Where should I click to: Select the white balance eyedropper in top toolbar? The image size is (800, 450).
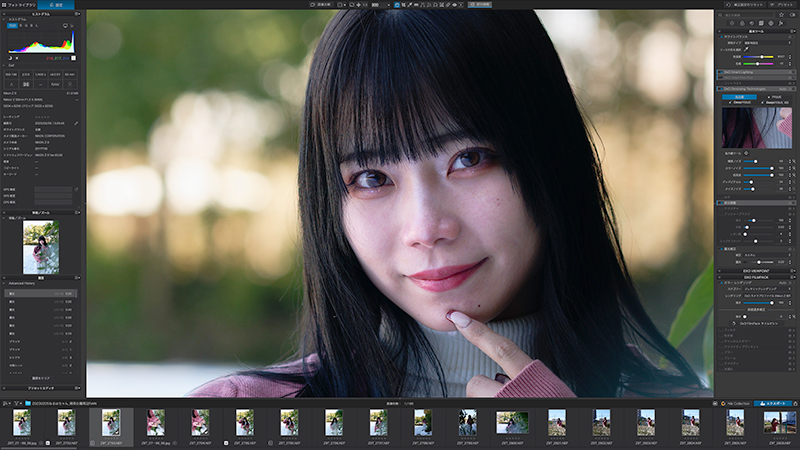tap(410, 5)
